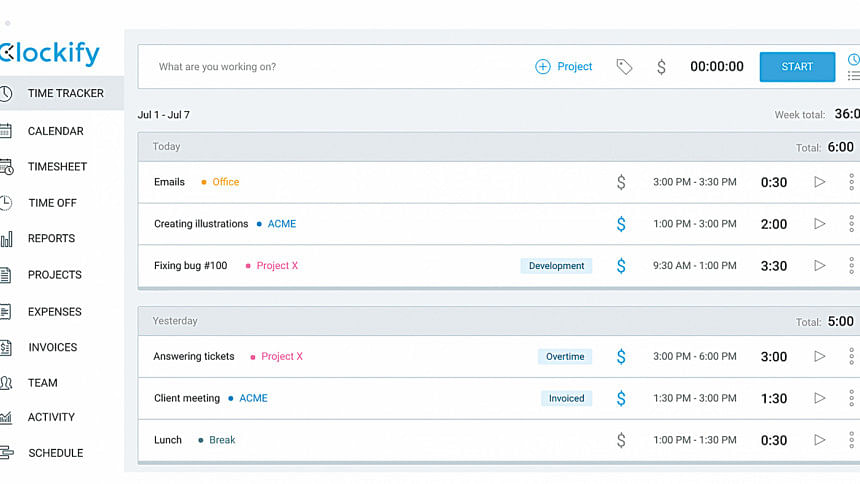Resume timer for Creating illustrations entry
The height and width of the screenshot is (484, 860).
coord(820,224)
